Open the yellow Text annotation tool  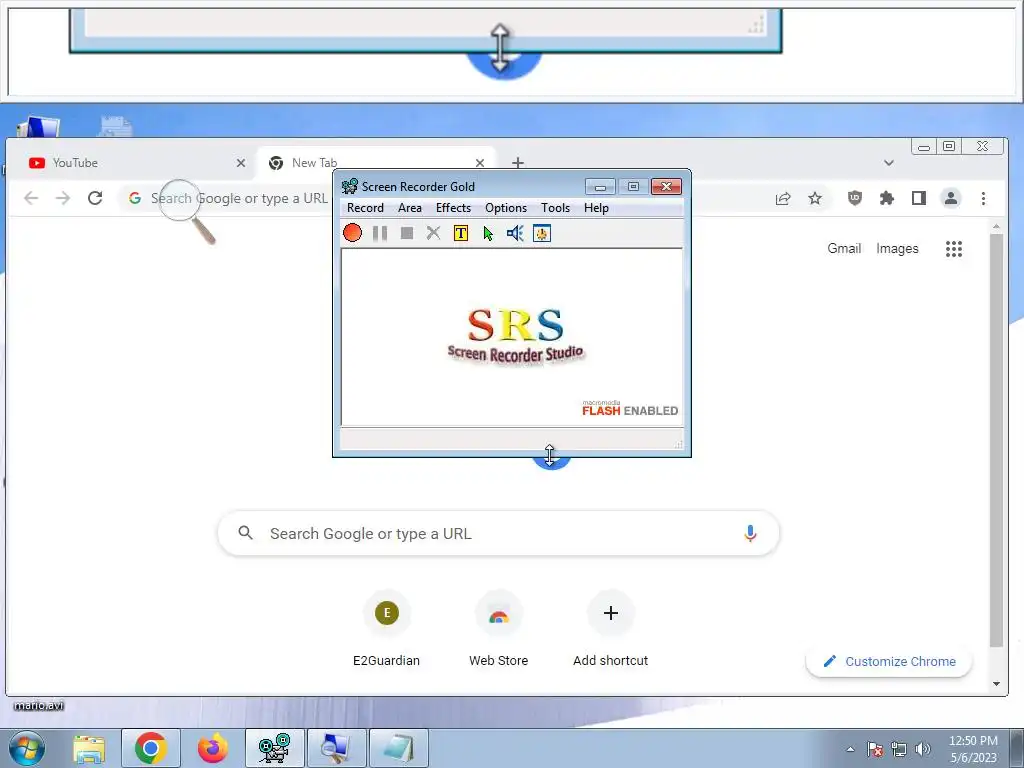click(x=460, y=233)
